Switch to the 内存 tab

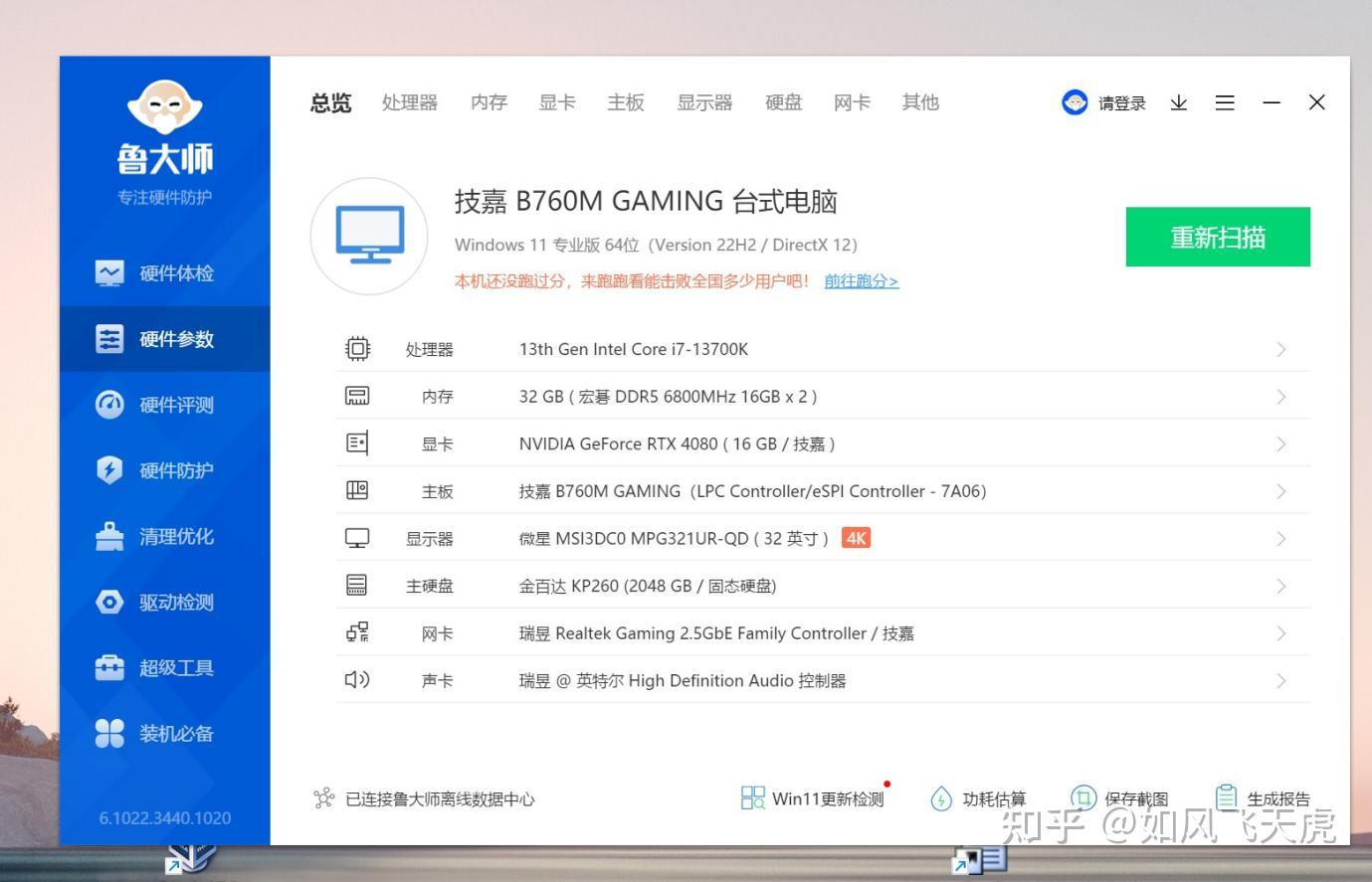point(489,102)
